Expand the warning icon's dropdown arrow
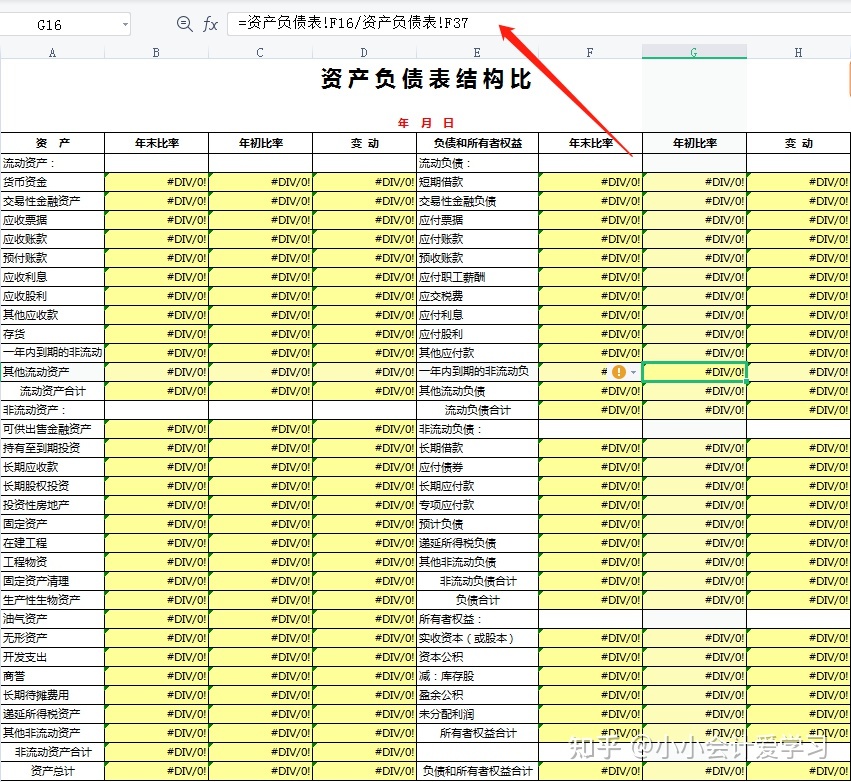Screen dimensions: 851x782 pyautogui.click(x=633, y=372)
